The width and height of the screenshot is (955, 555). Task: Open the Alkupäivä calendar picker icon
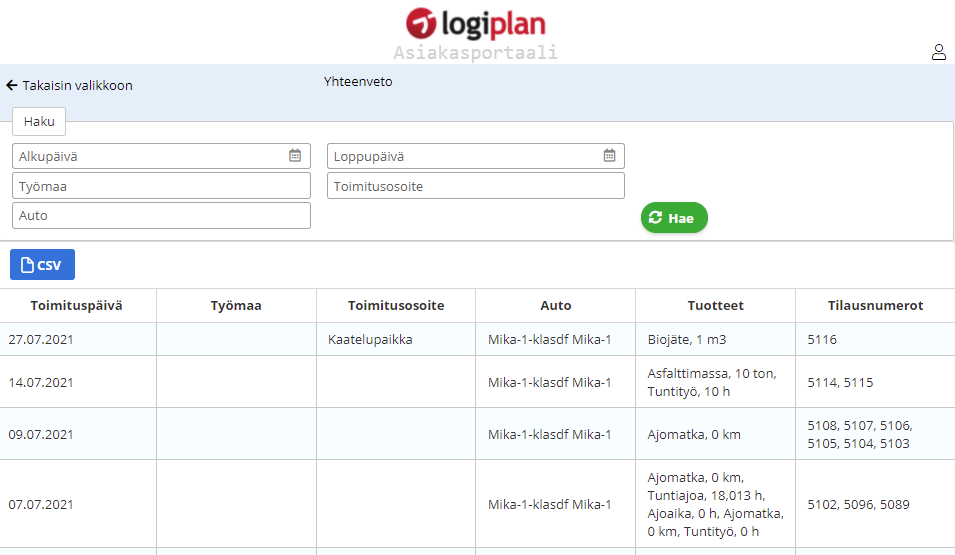295,156
